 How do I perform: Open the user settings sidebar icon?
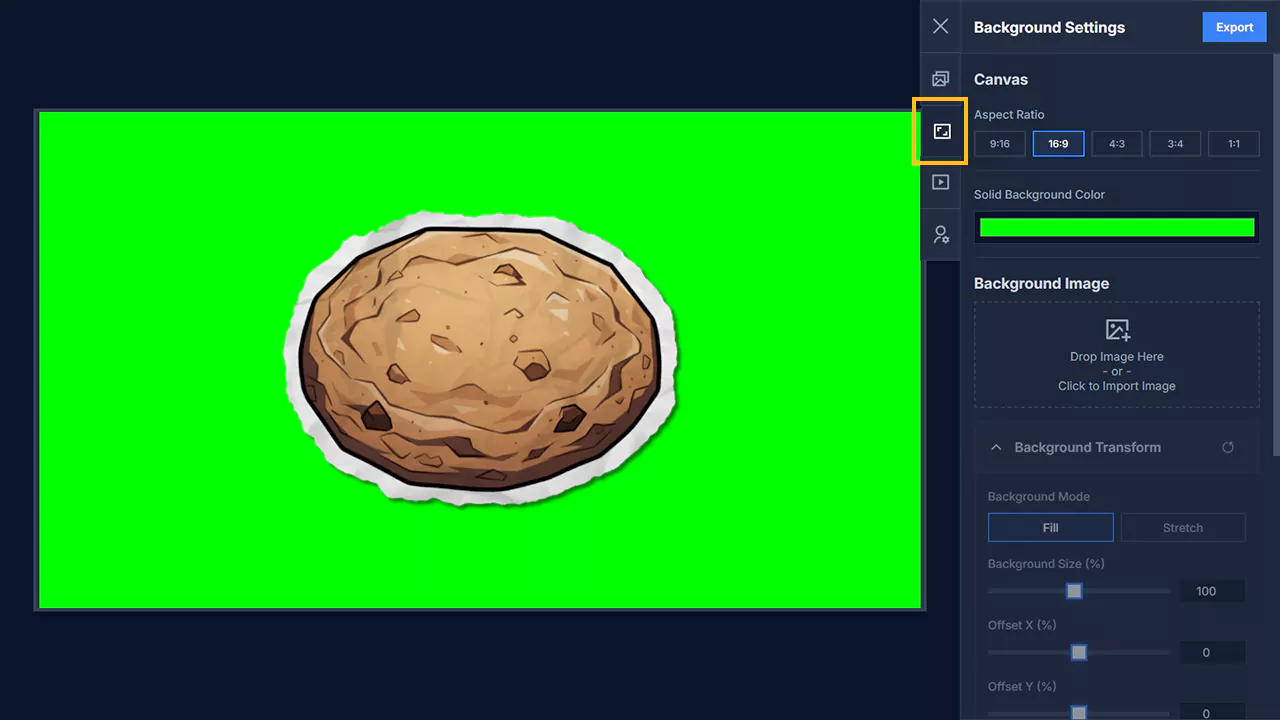coord(940,235)
